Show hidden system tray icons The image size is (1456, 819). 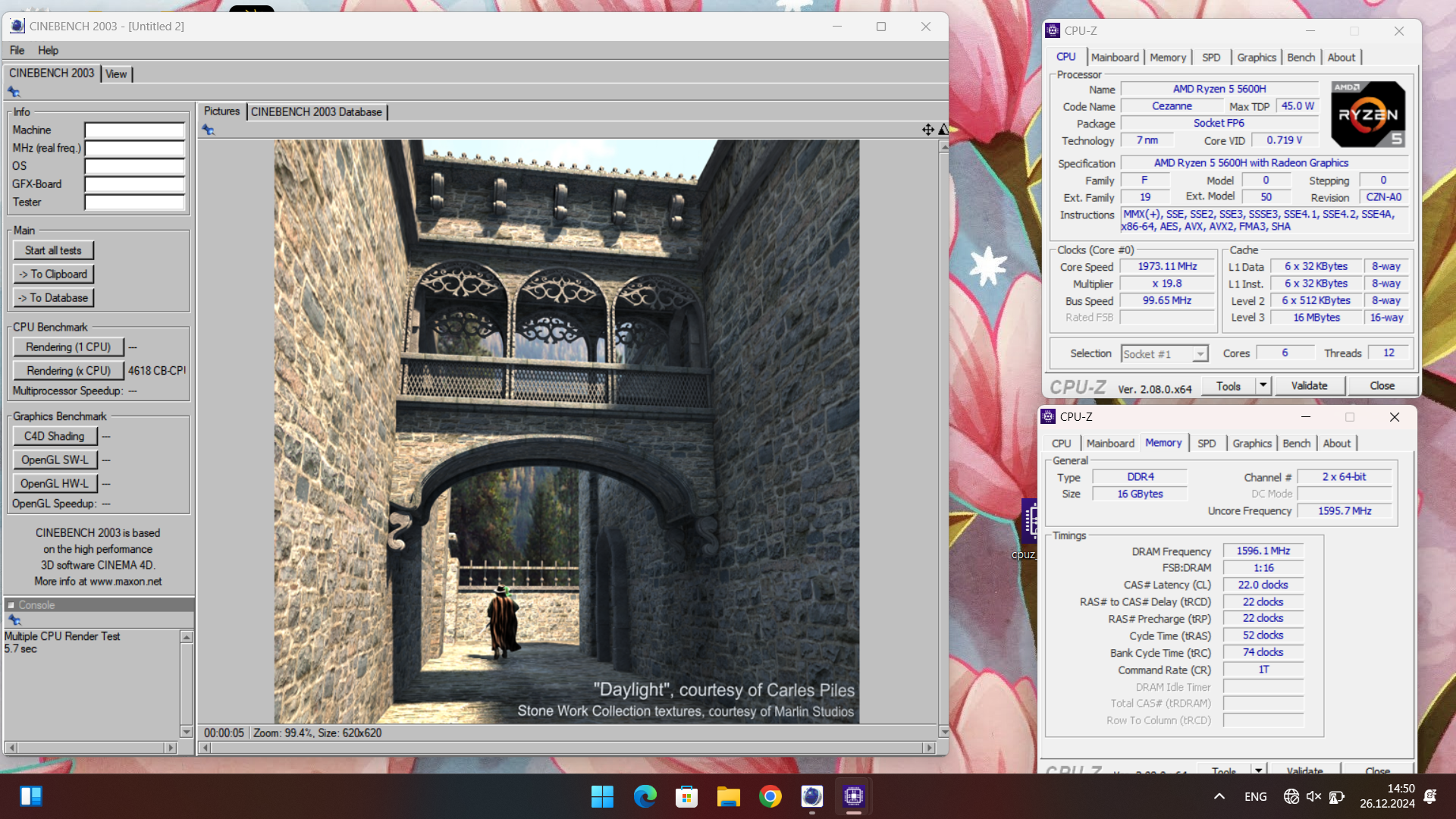(1219, 796)
